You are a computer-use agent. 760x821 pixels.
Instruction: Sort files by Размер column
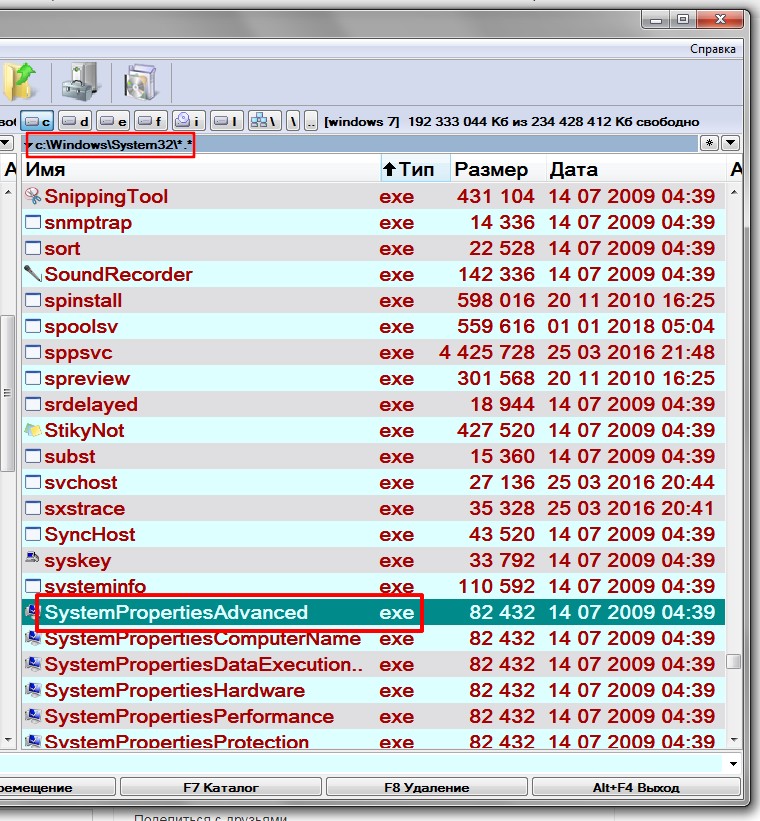click(x=491, y=170)
